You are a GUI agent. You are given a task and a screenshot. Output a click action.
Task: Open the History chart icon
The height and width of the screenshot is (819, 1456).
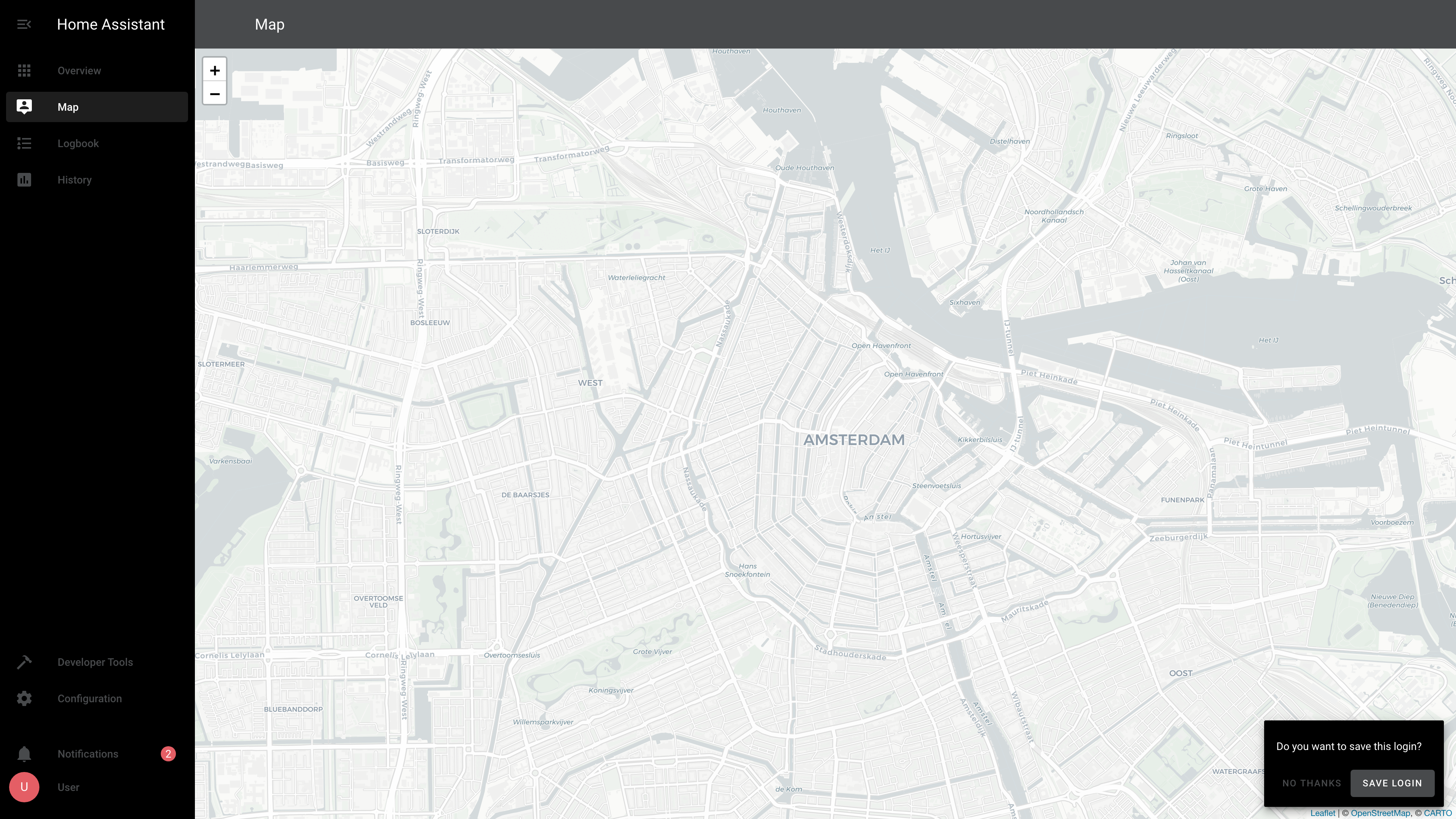(24, 180)
